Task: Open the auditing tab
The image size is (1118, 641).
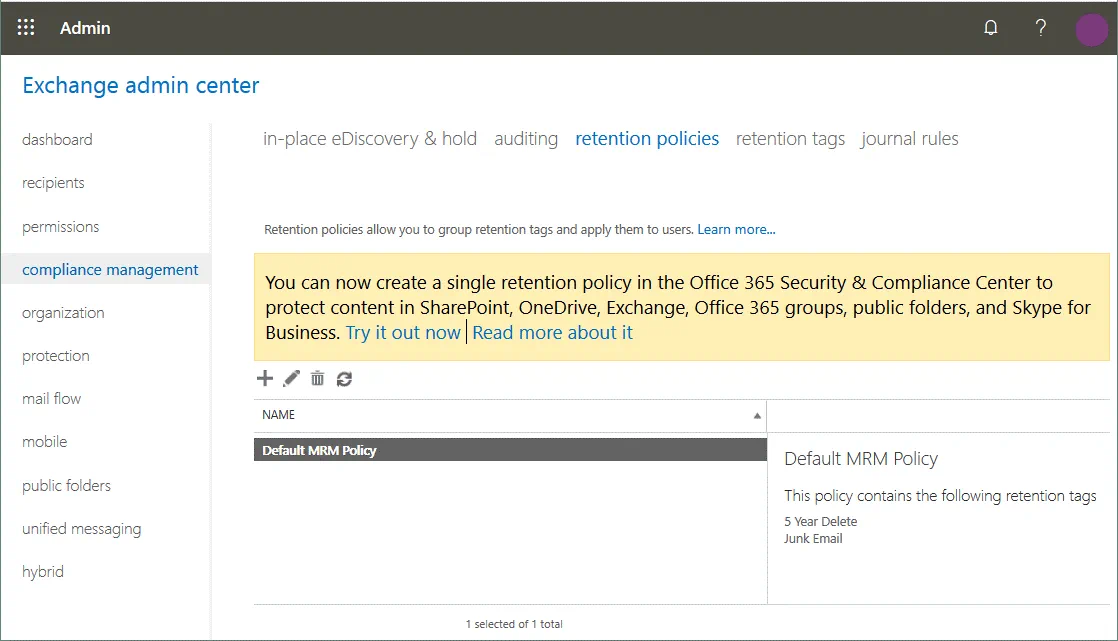Action: click(x=526, y=139)
